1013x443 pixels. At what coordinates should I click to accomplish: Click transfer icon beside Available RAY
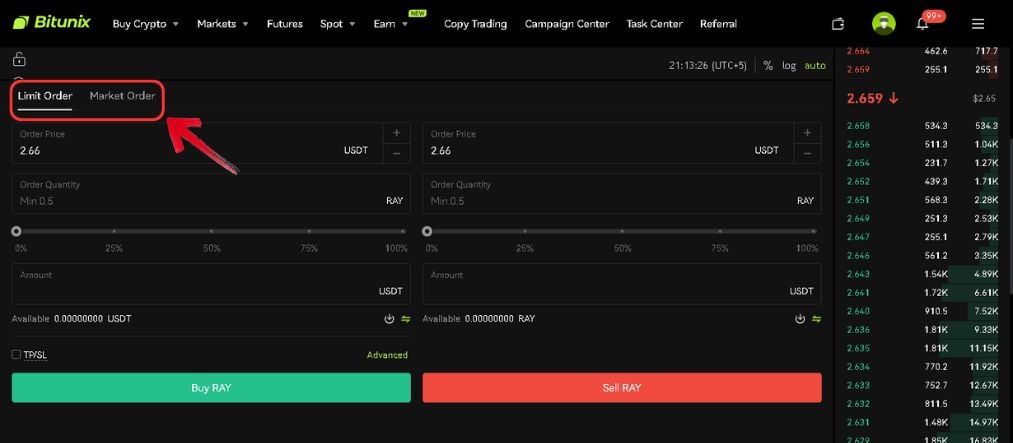point(817,319)
